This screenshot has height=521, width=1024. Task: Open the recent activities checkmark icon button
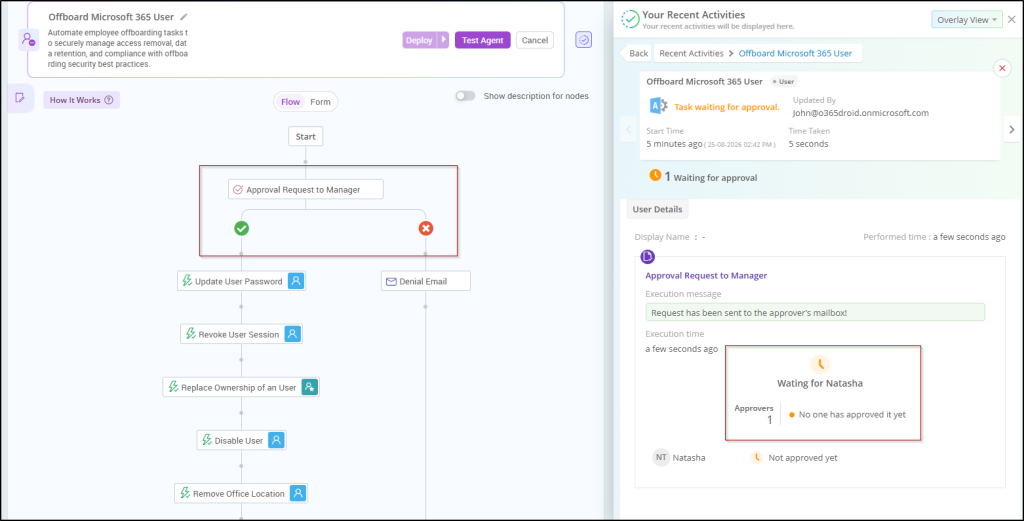click(x=584, y=40)
